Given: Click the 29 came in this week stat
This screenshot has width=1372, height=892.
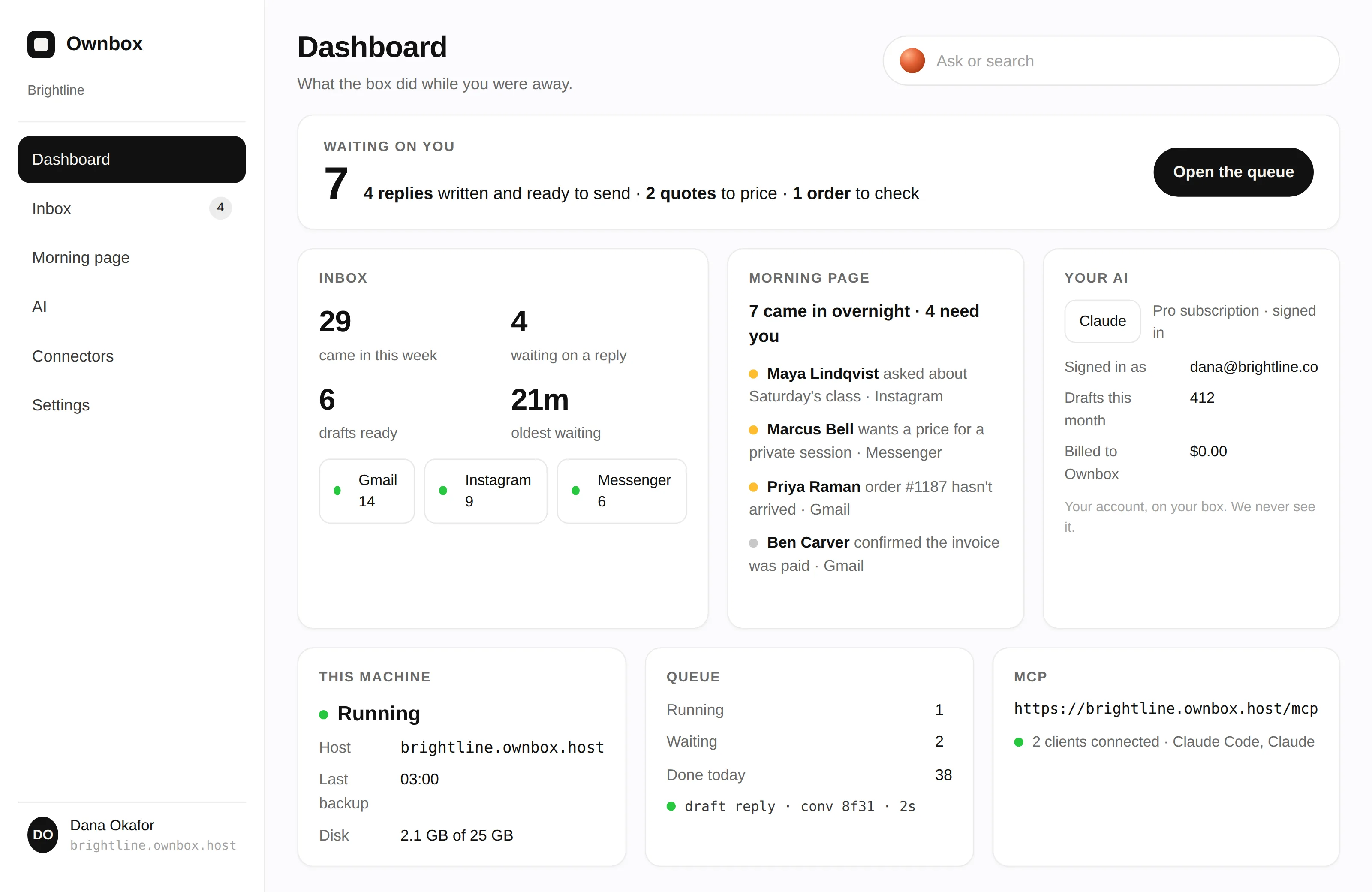Looking at the screenshot, I should (x=378, y=335).
